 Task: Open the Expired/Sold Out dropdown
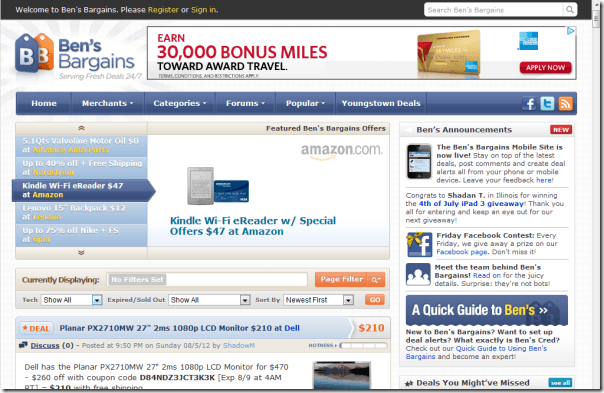(209, 300)
